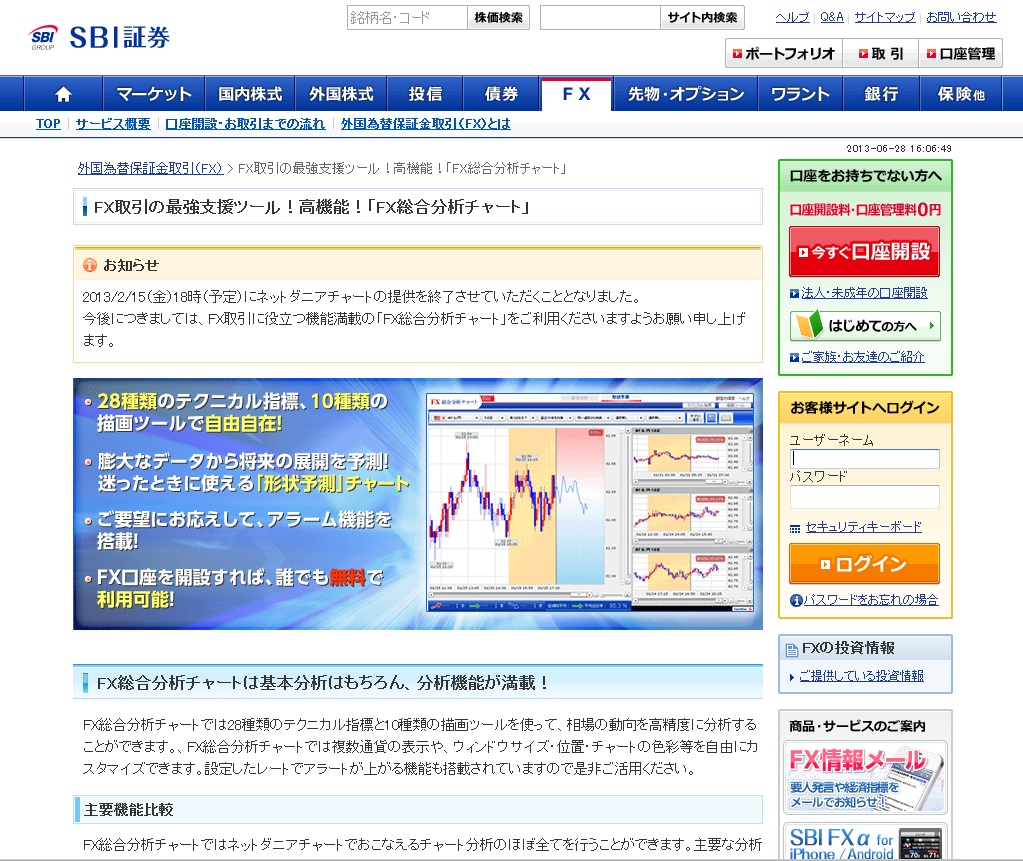Open the 保険他 tab
The image size is (1023, 861).
pyautogui.click(x=960, y=94)
